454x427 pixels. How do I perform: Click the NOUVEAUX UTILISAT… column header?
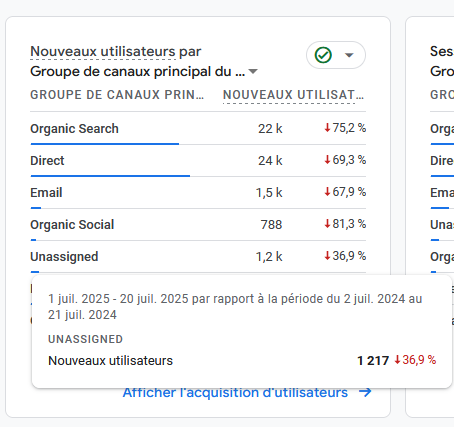coord(293,95)
